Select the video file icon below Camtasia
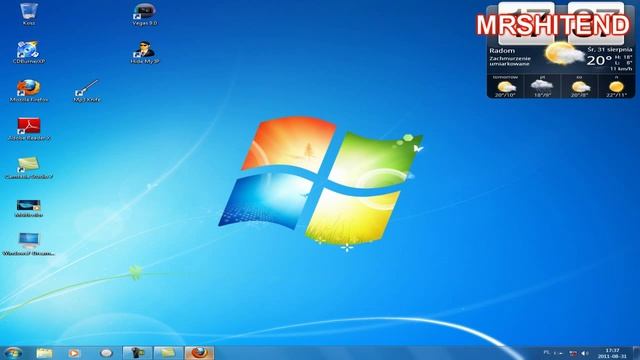 pos(29,207)
